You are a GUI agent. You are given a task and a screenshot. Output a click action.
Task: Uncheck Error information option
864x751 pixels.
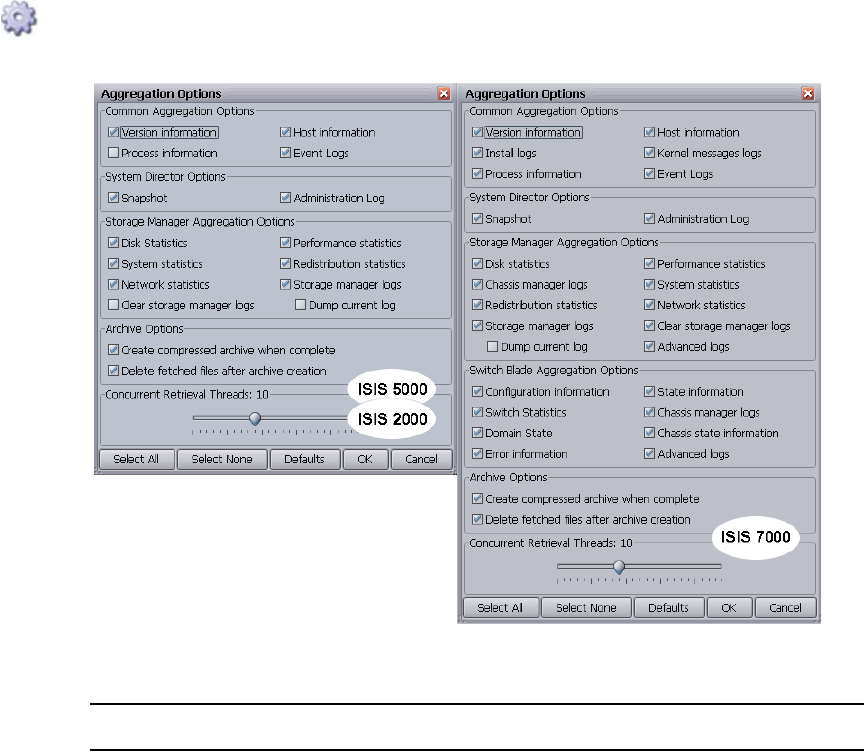point(478,453)
